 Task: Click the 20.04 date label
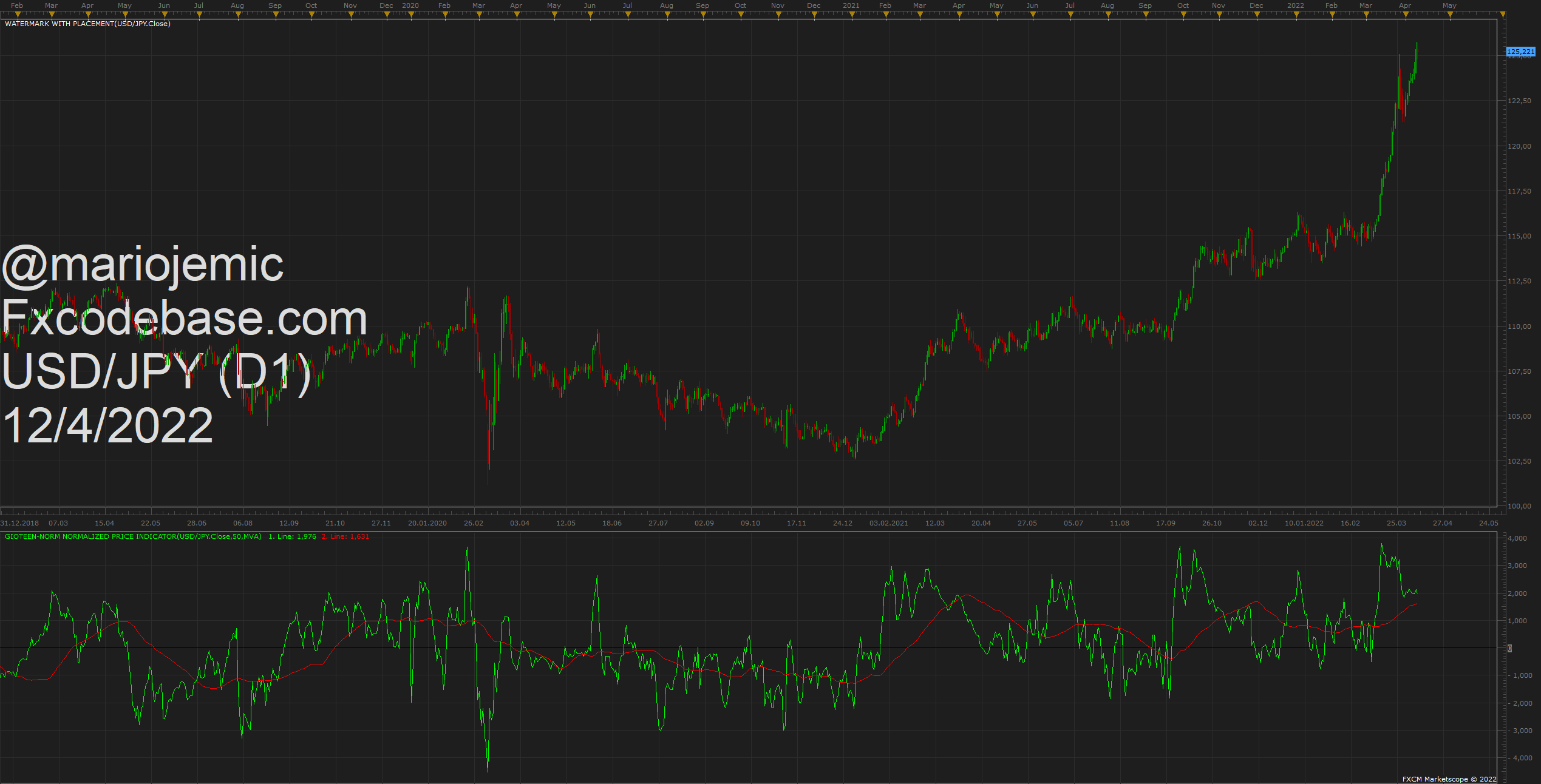(981, 523)
